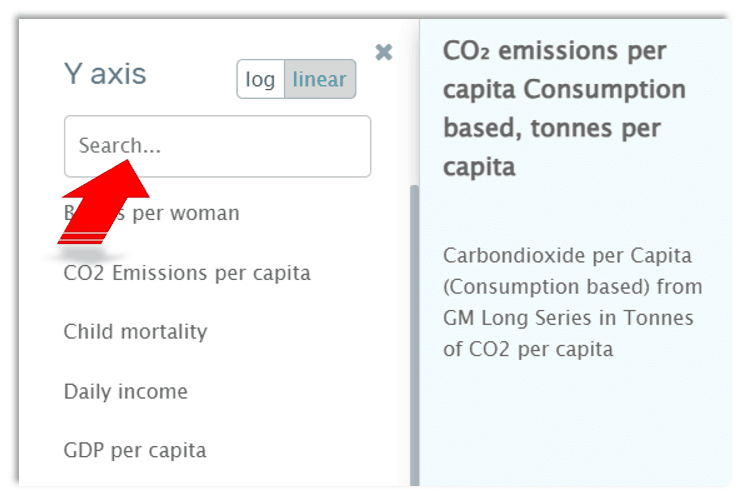Set the Y axis scale to linear
Screen dimensions: 742x502
click(x=319, y=80)
